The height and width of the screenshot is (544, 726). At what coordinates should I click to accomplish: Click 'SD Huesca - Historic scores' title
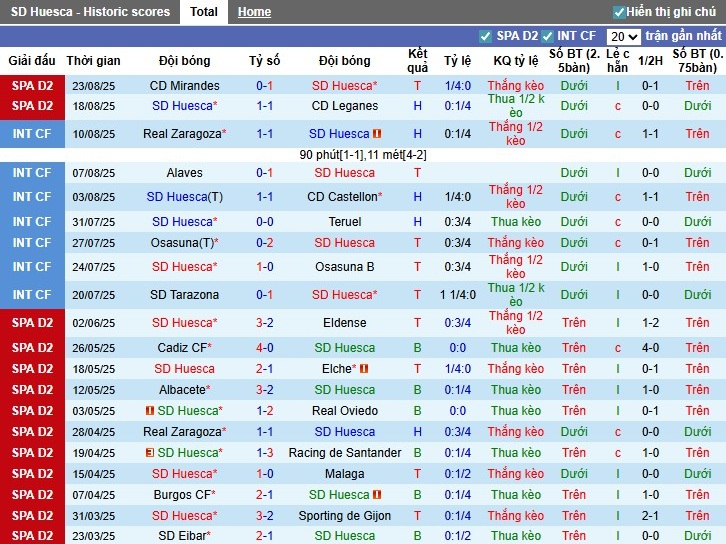click(90, 12)
